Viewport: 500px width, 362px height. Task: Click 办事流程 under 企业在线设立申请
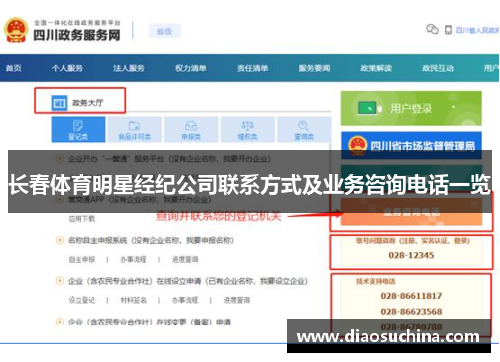coord(185,300)
